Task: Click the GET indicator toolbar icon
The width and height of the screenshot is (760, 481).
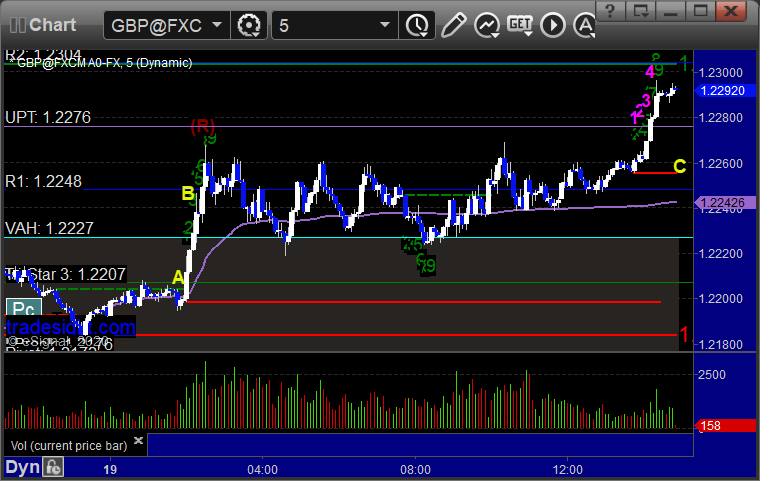Action: [520, 25]
